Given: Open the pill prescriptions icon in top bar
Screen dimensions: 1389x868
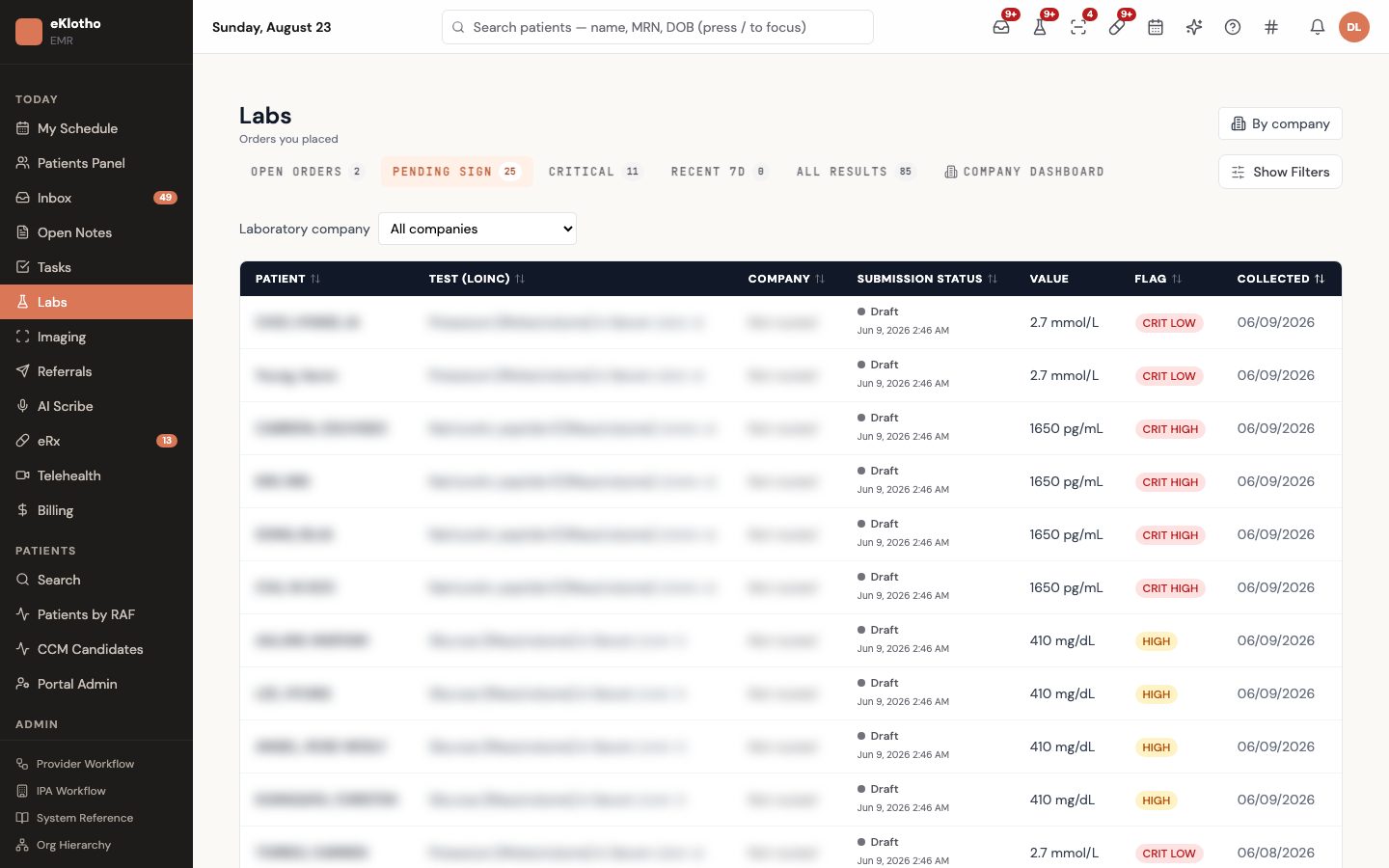Looking at the screenshot, I should 1117,27.
